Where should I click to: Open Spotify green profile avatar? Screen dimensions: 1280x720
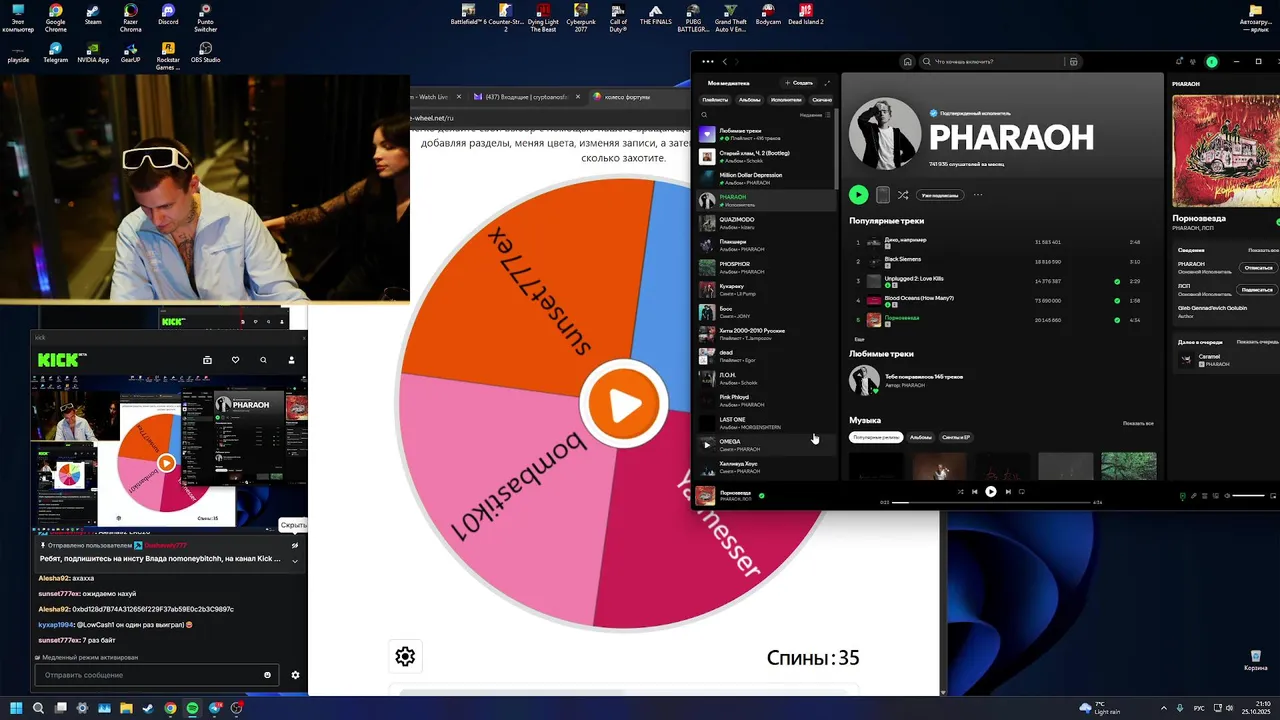pyautogui.click(x=1212, y=62)
